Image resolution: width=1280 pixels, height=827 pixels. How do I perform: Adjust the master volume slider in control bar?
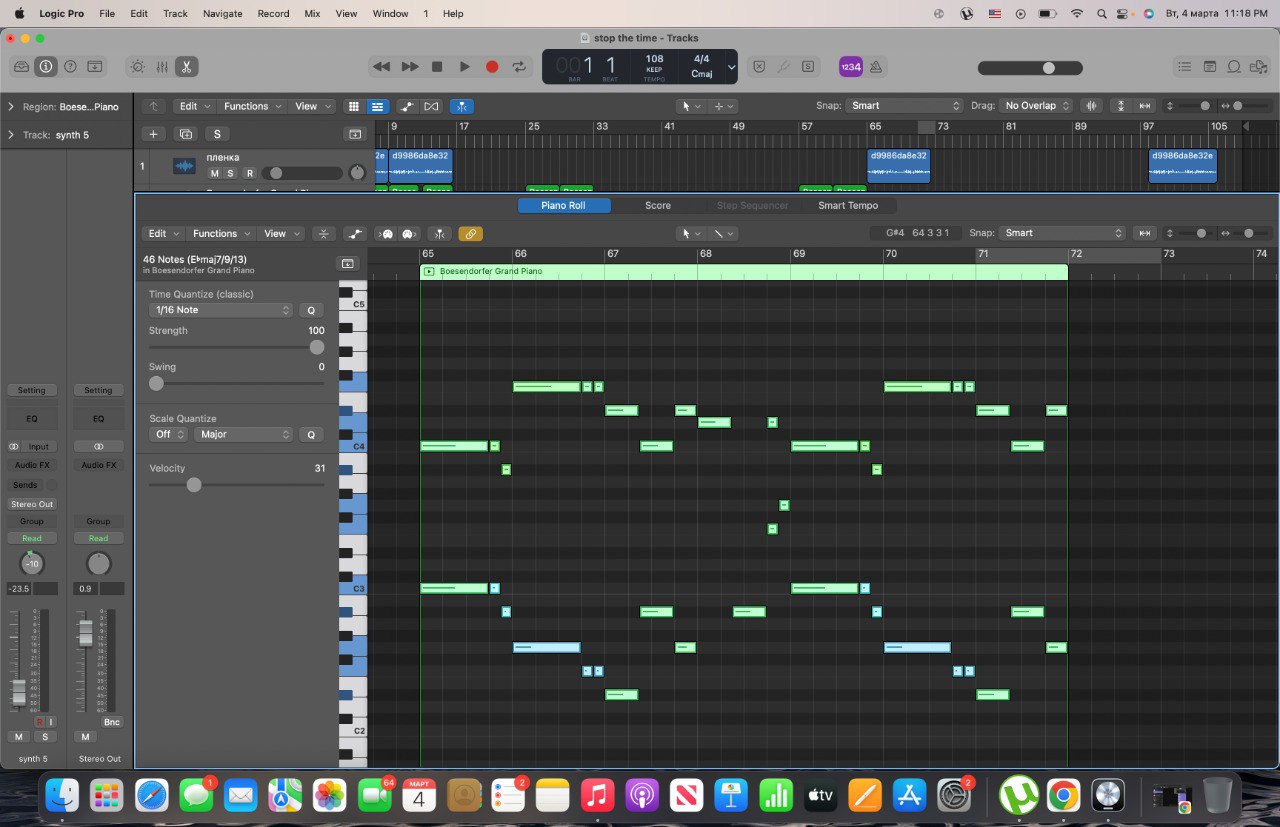(x=1030, y=68)
